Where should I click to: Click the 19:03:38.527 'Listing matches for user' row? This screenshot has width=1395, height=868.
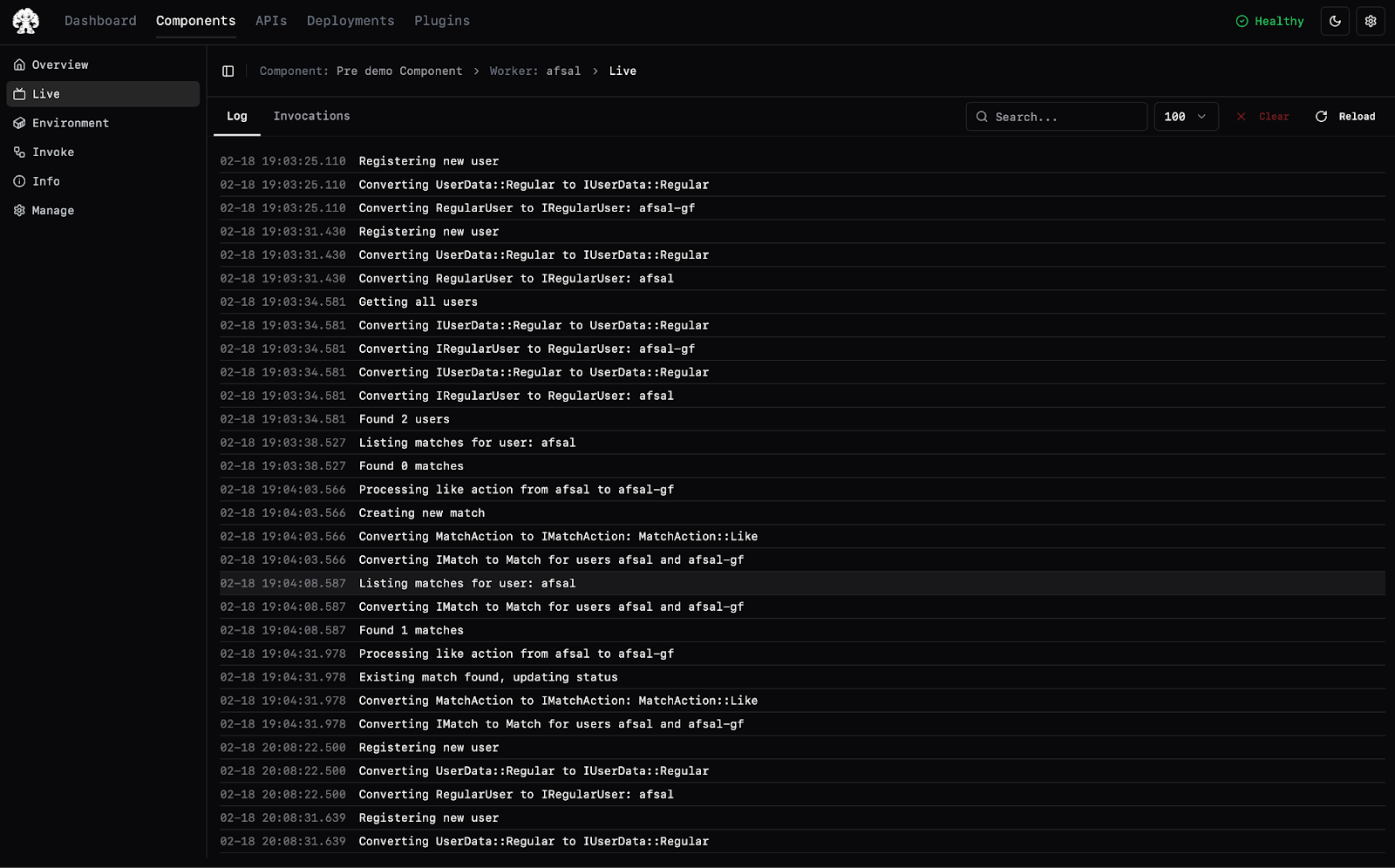point(802,443)
